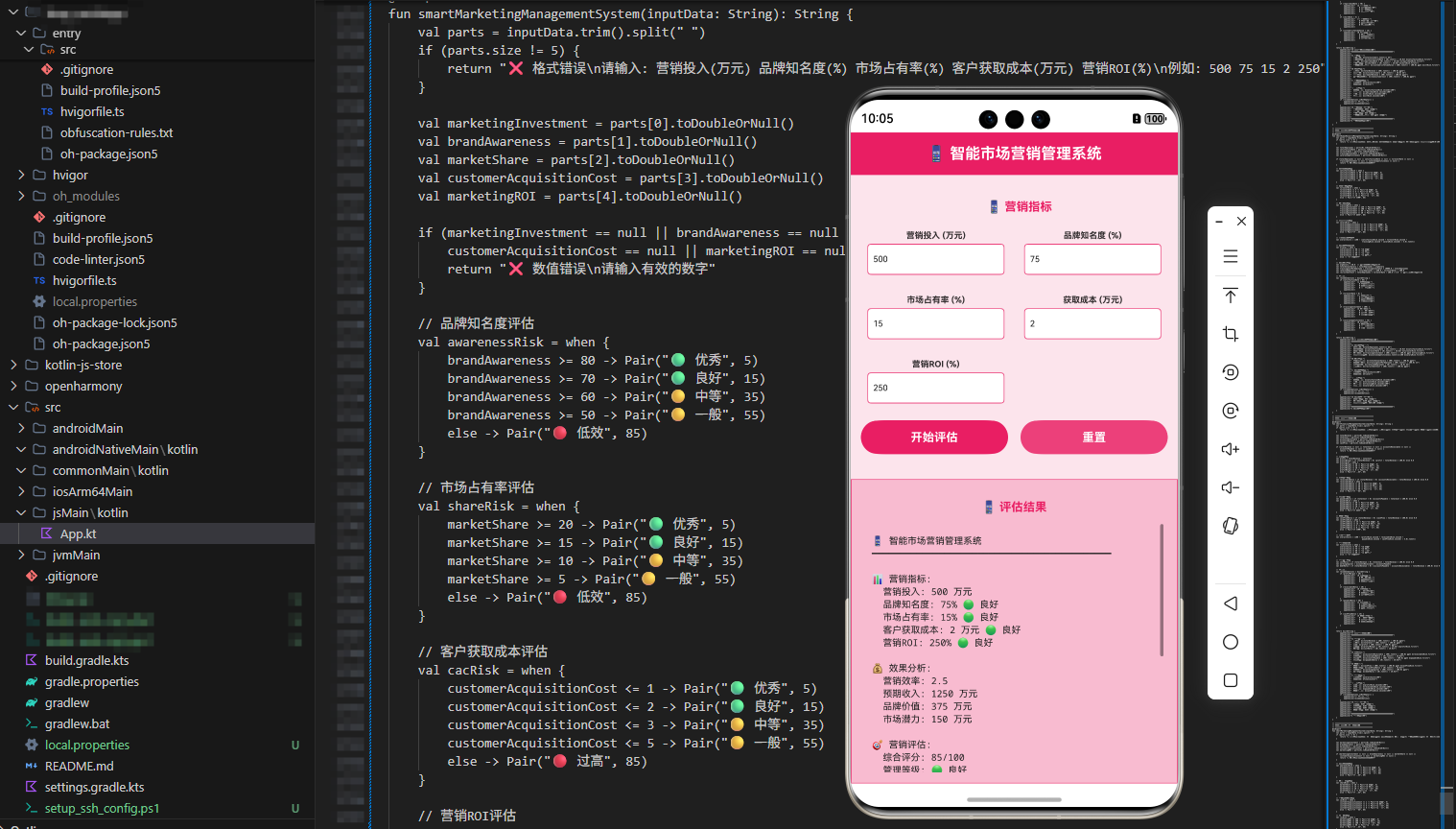Click the Kotlin icon of App.kt
Viewport: 1456px width, 829px height.
click(46, 533)
